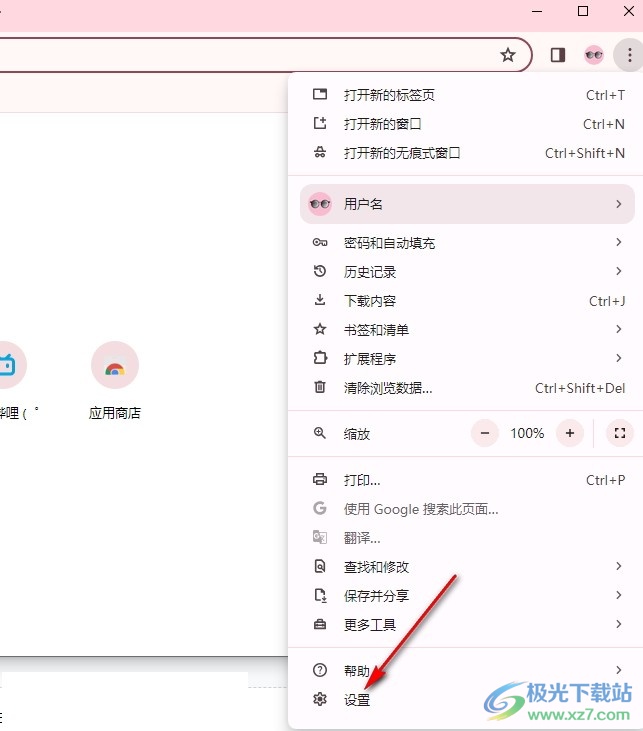Click the Ctrl+T shortcut text

[605, 95]
